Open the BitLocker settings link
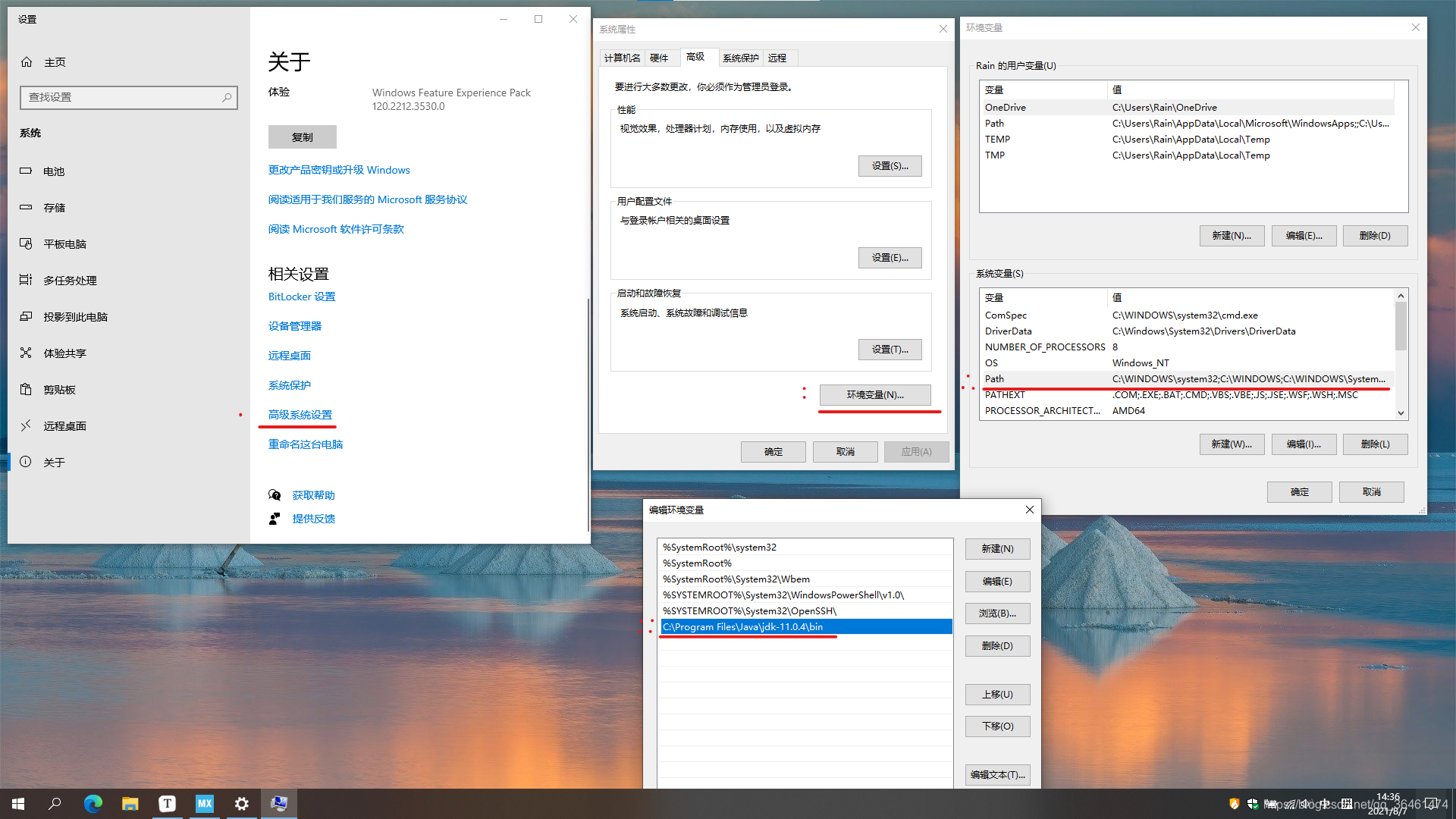 [301, 297]
